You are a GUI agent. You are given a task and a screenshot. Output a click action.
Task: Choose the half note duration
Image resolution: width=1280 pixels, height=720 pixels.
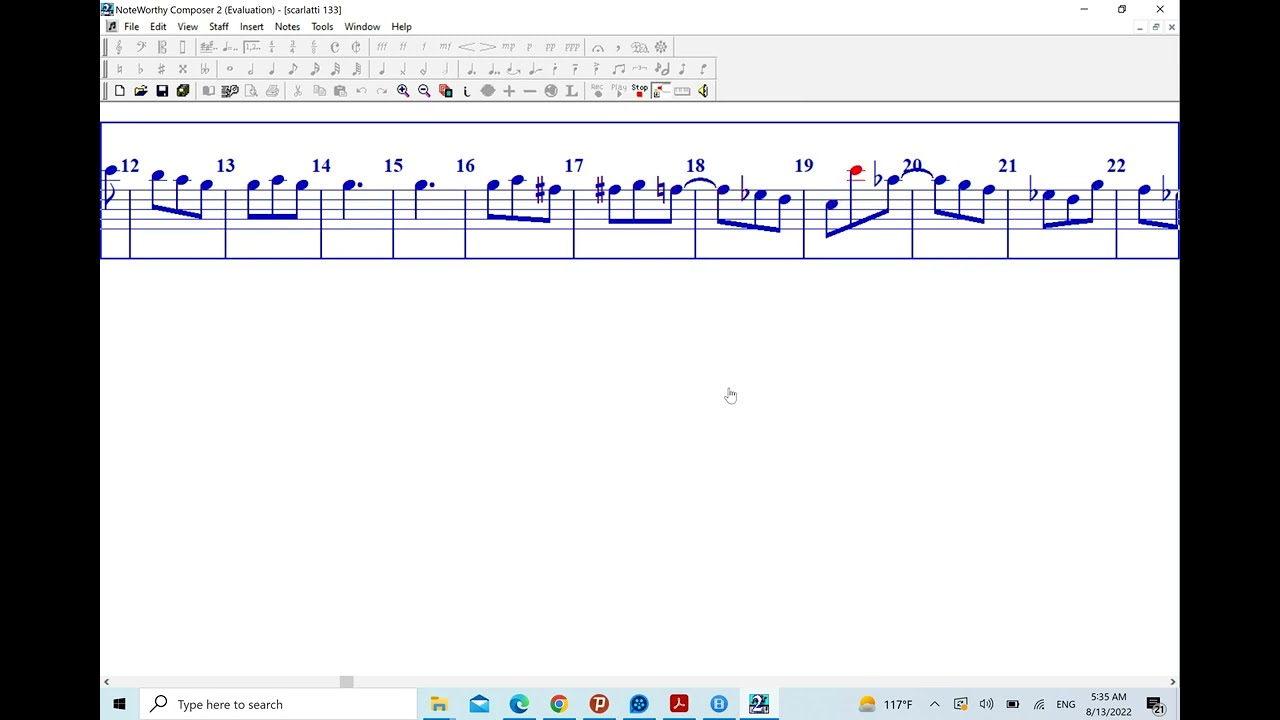tap(251, 69)
